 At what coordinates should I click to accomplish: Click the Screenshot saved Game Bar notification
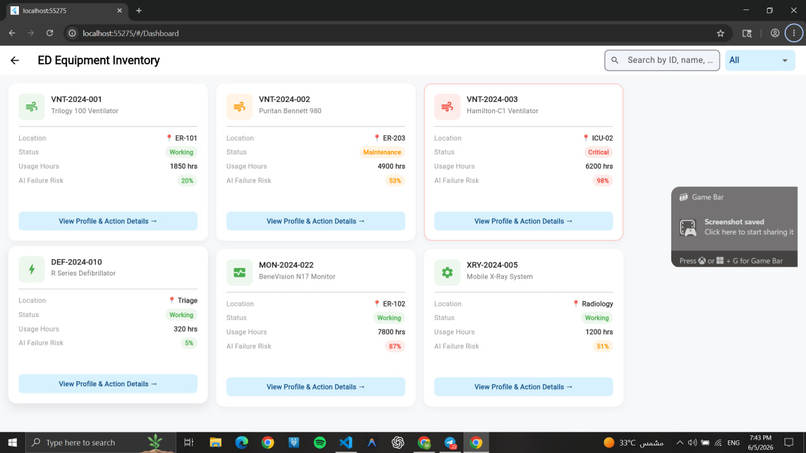click(x=735, y=227)
